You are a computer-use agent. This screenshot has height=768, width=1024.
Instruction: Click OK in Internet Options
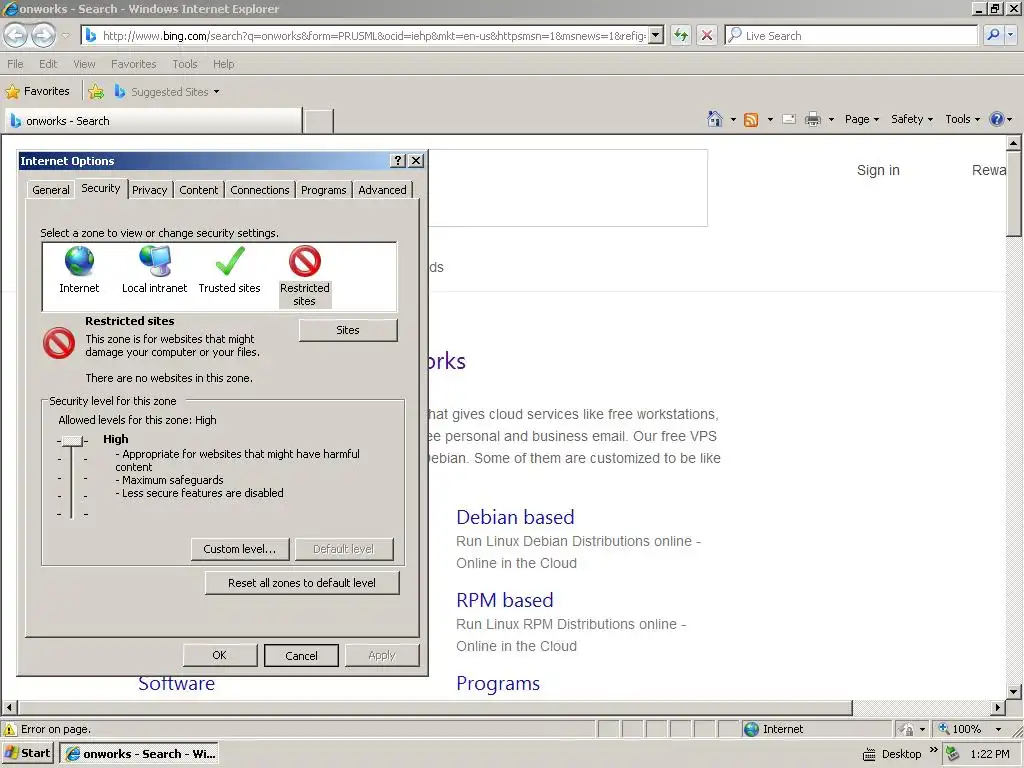tap(219, 655)
